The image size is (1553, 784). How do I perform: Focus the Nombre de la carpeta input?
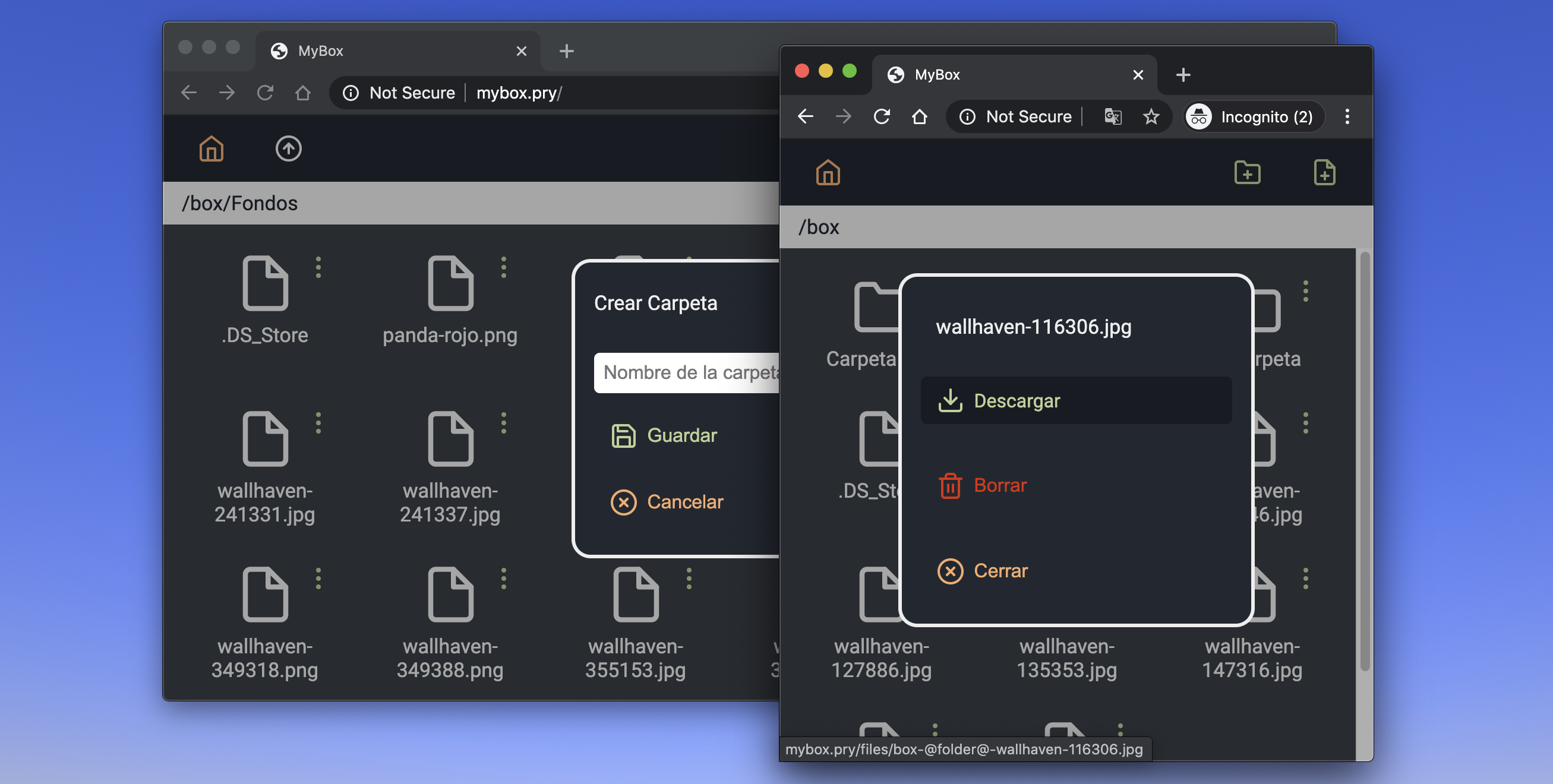click(x=687, y=372)
